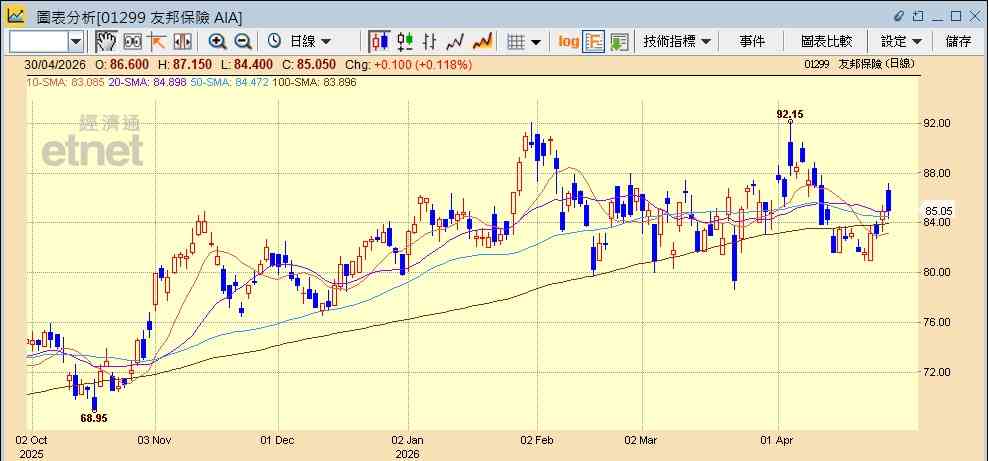
Task: Click the Chg +0.100 (+0.118%) value
Action: [407, 64]
